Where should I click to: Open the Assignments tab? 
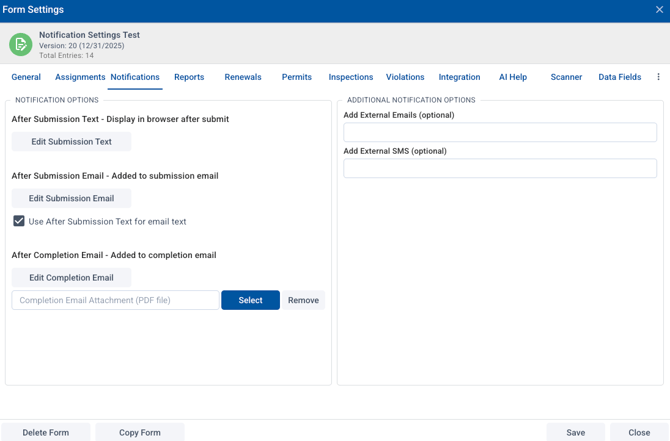80,77
